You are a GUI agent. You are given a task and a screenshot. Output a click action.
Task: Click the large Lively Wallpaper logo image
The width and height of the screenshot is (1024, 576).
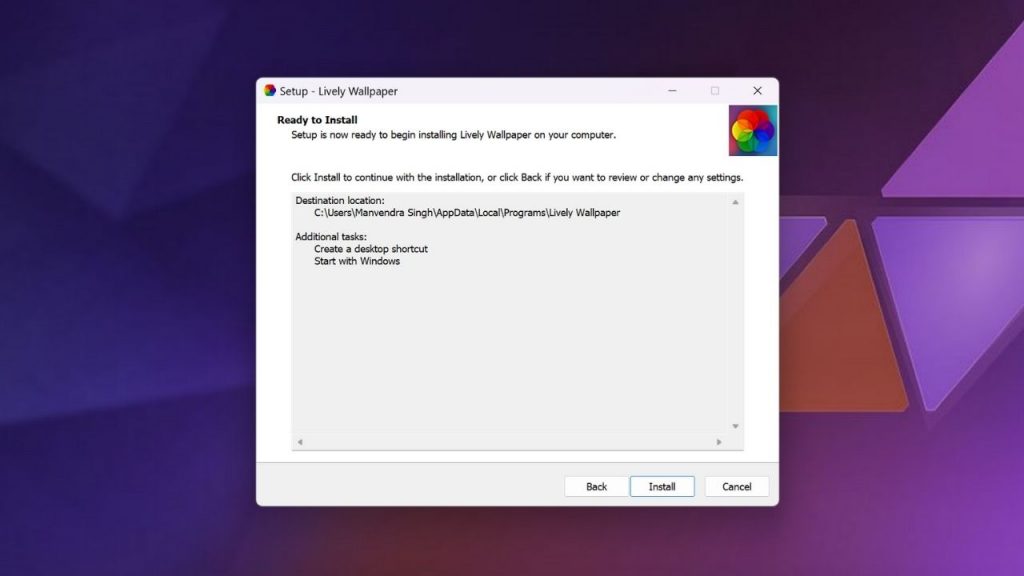pos(753,131)
